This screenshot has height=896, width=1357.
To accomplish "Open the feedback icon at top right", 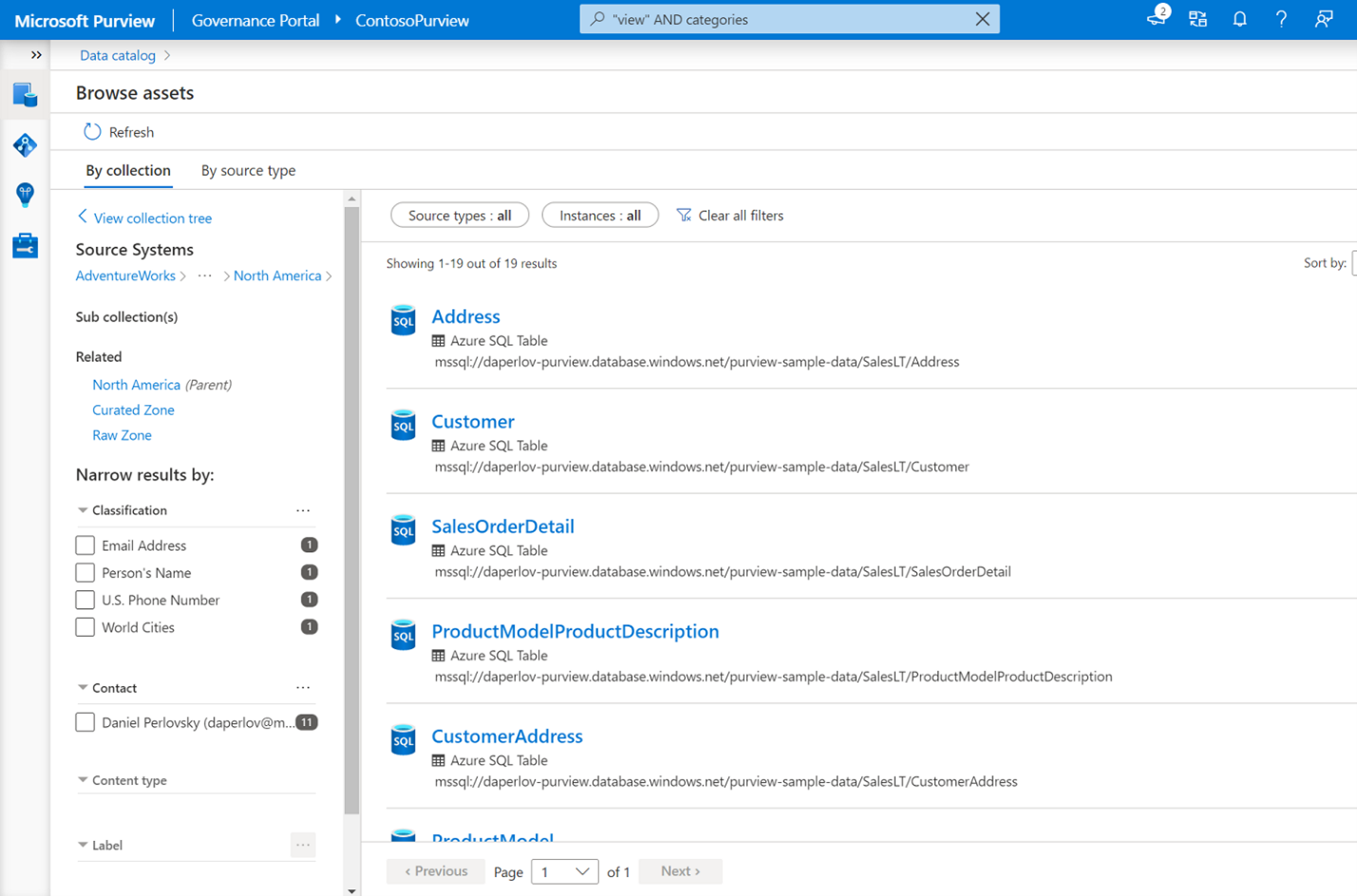I will [x=1324, y=19].
